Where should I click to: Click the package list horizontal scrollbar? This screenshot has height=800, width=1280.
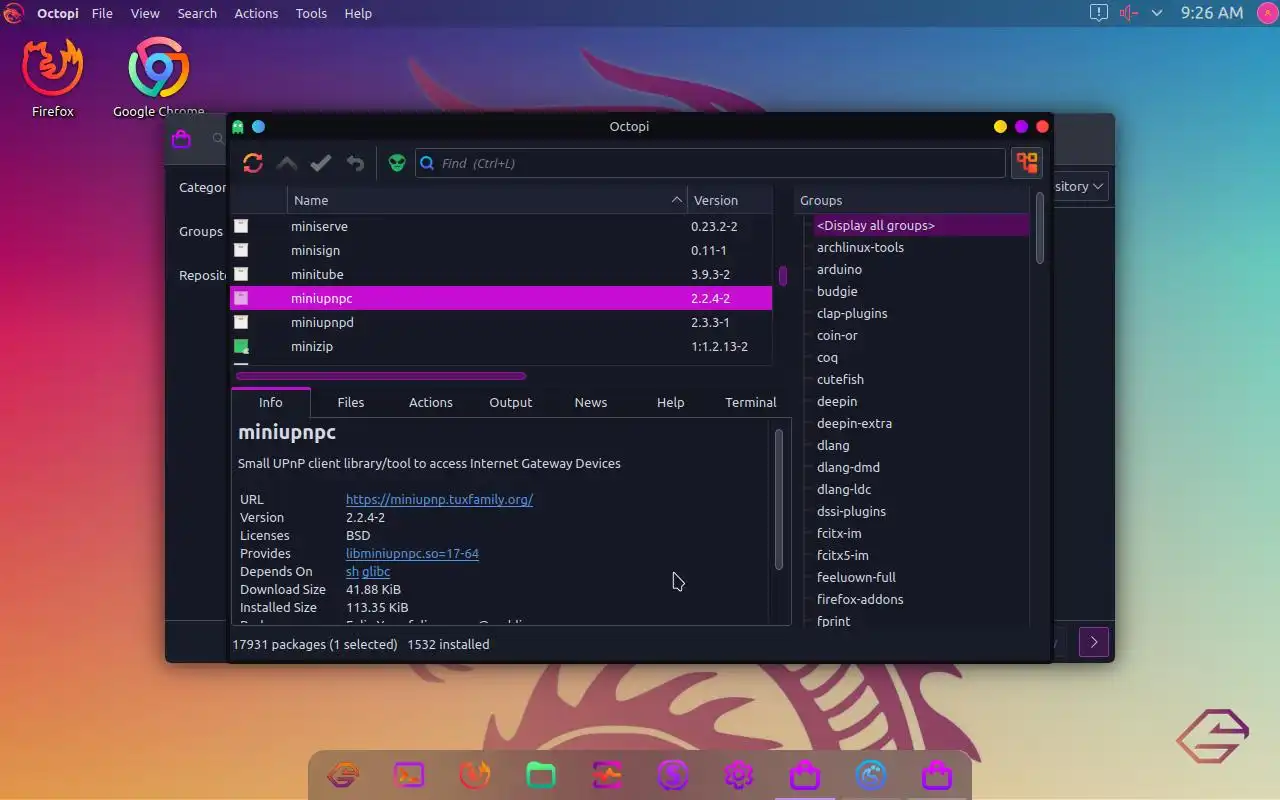[x=380, y=376]
